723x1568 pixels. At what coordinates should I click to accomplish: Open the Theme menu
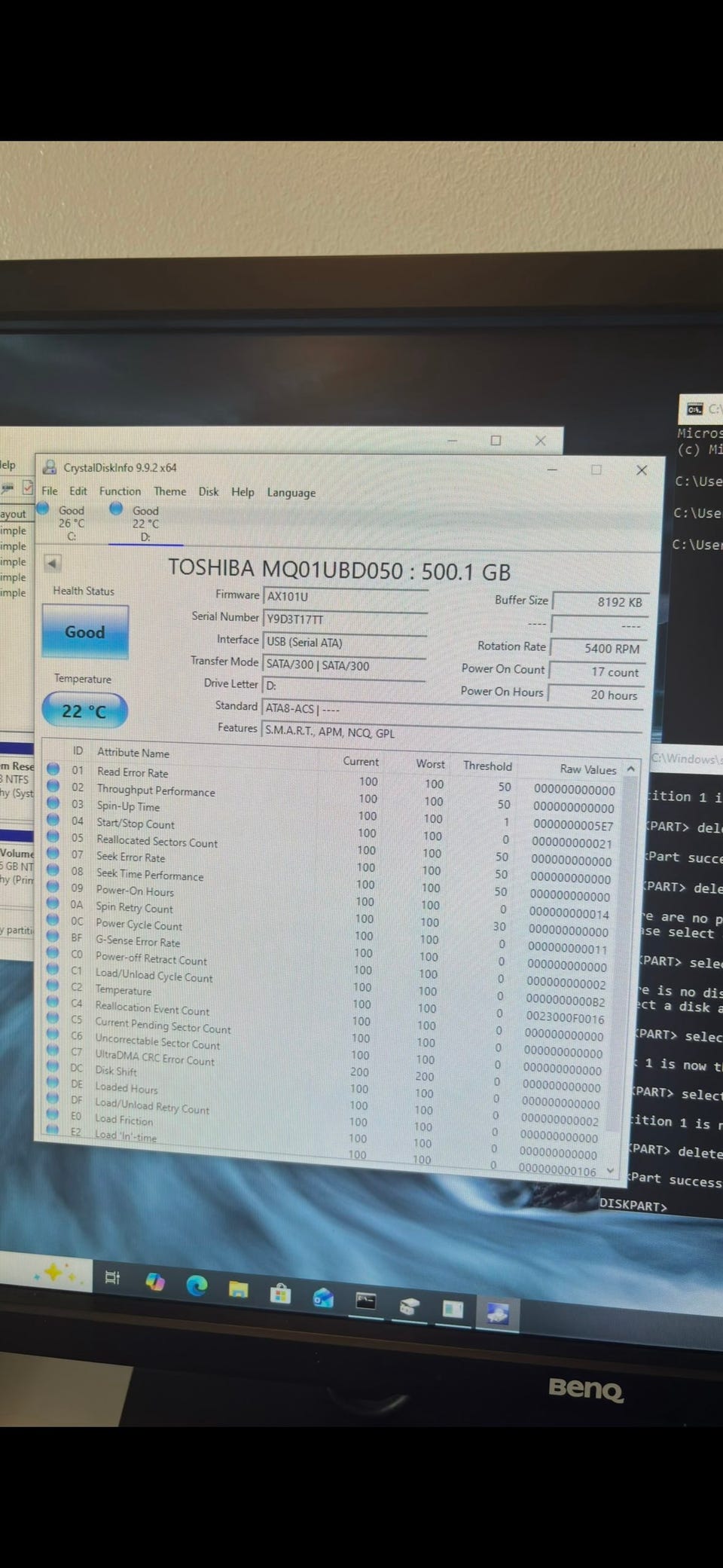pos(170,491)
